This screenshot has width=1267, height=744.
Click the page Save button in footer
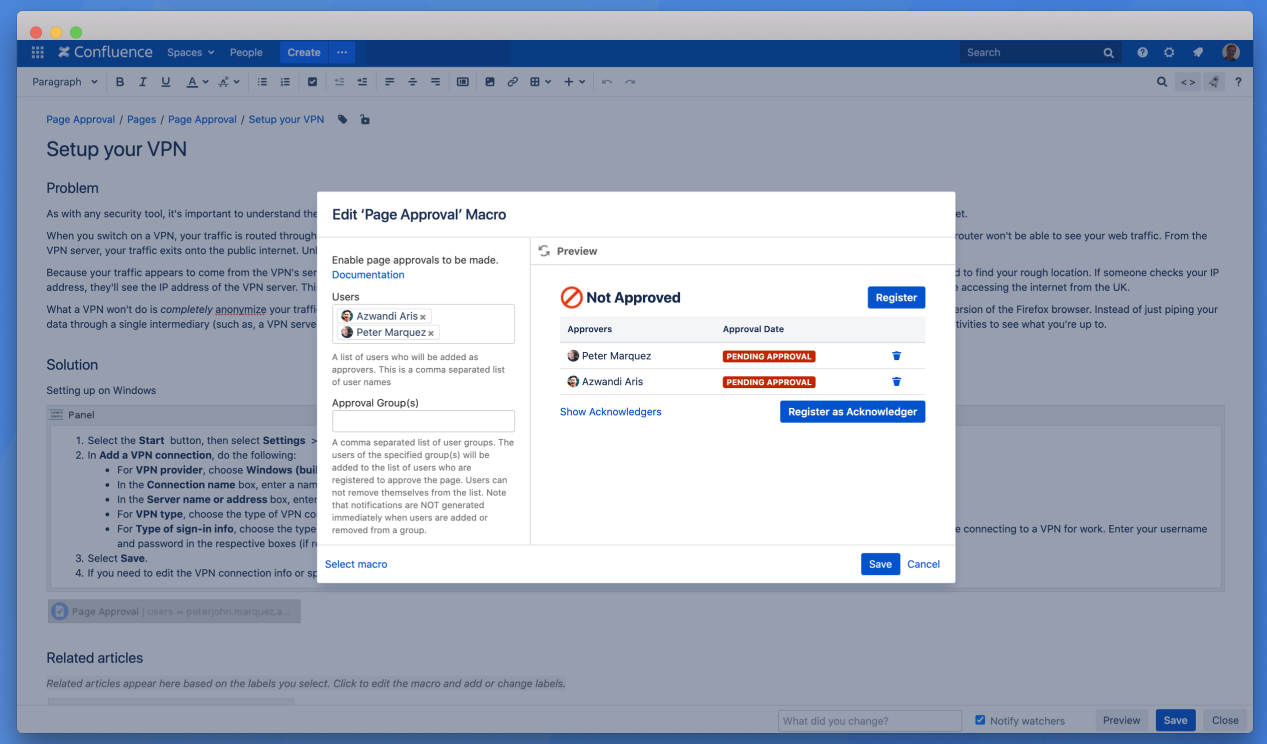tap(1175, 720)
